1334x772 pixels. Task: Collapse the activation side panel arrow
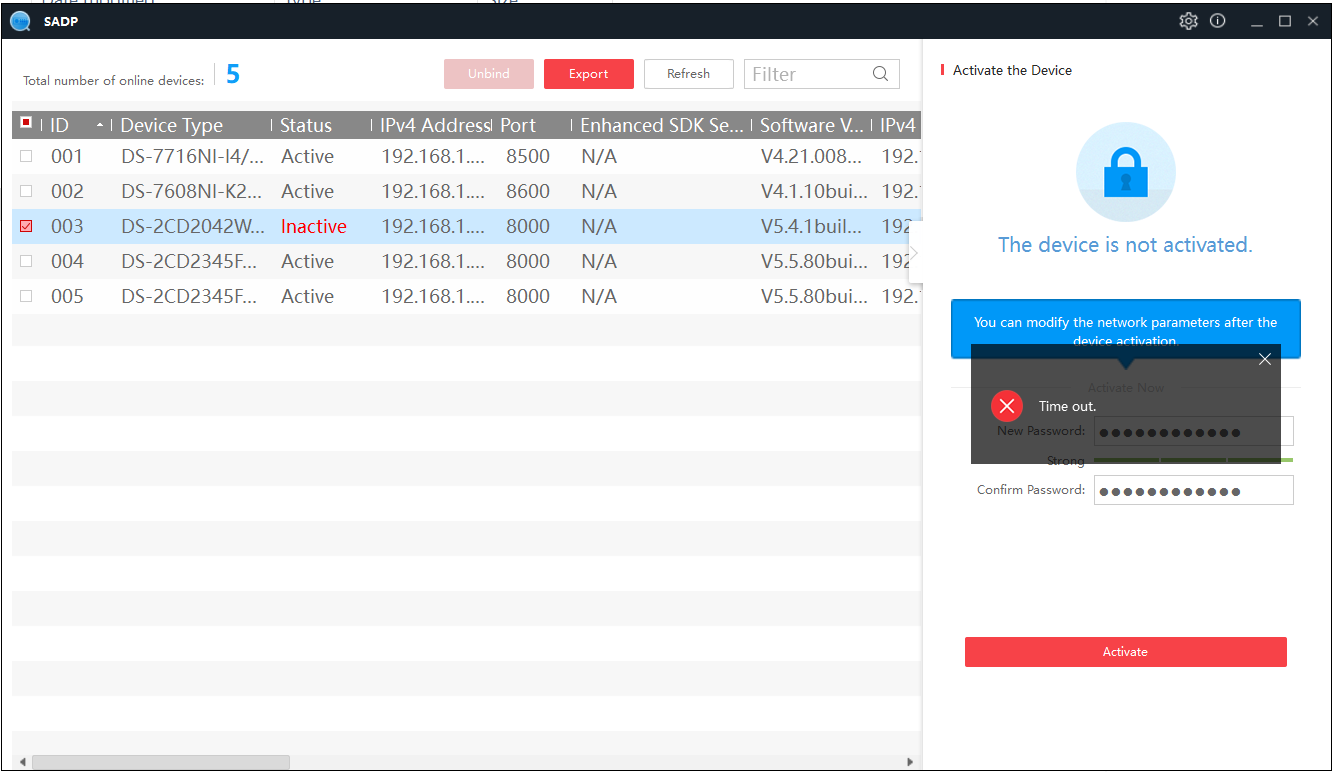pos(914,252)
